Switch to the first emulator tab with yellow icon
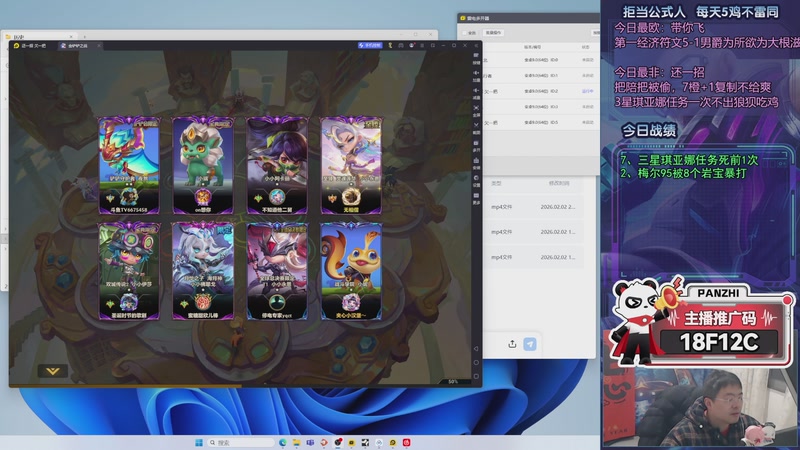The image size is (800, 450). [x=32, y=46]
